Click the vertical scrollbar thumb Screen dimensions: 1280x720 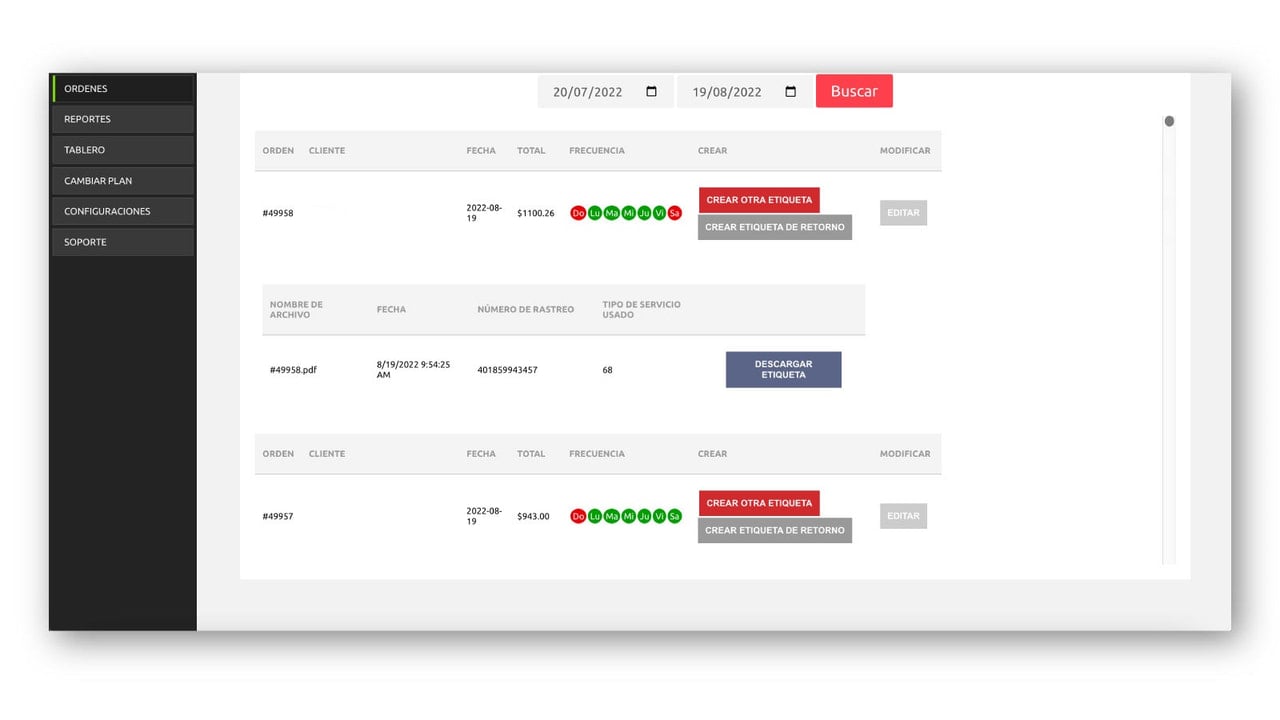[x=1169, y=121]
